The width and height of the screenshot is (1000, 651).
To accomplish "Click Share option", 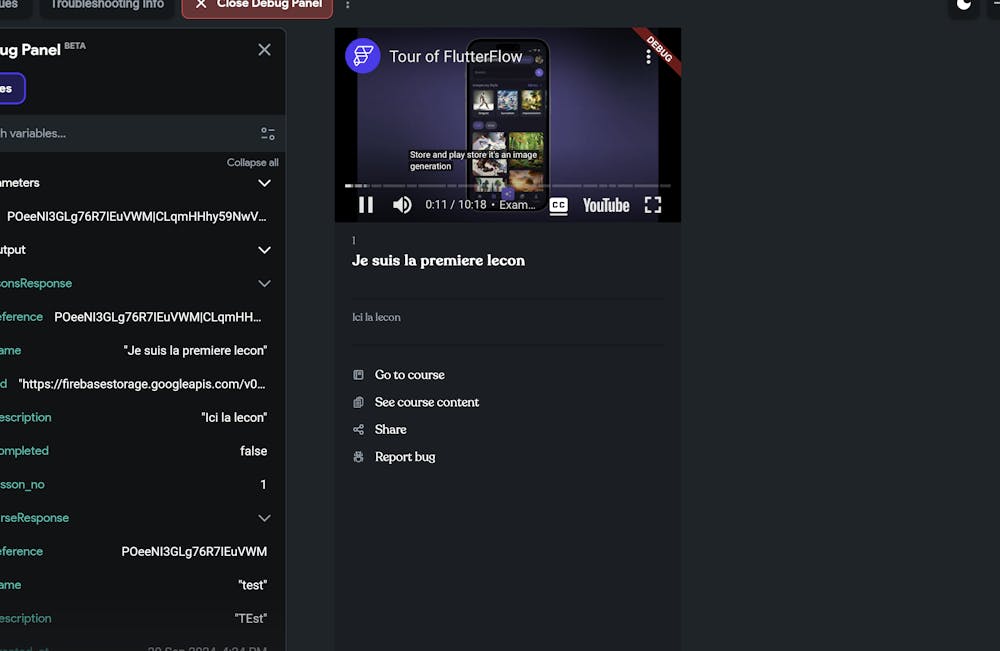I will click(x=390, y=430).
